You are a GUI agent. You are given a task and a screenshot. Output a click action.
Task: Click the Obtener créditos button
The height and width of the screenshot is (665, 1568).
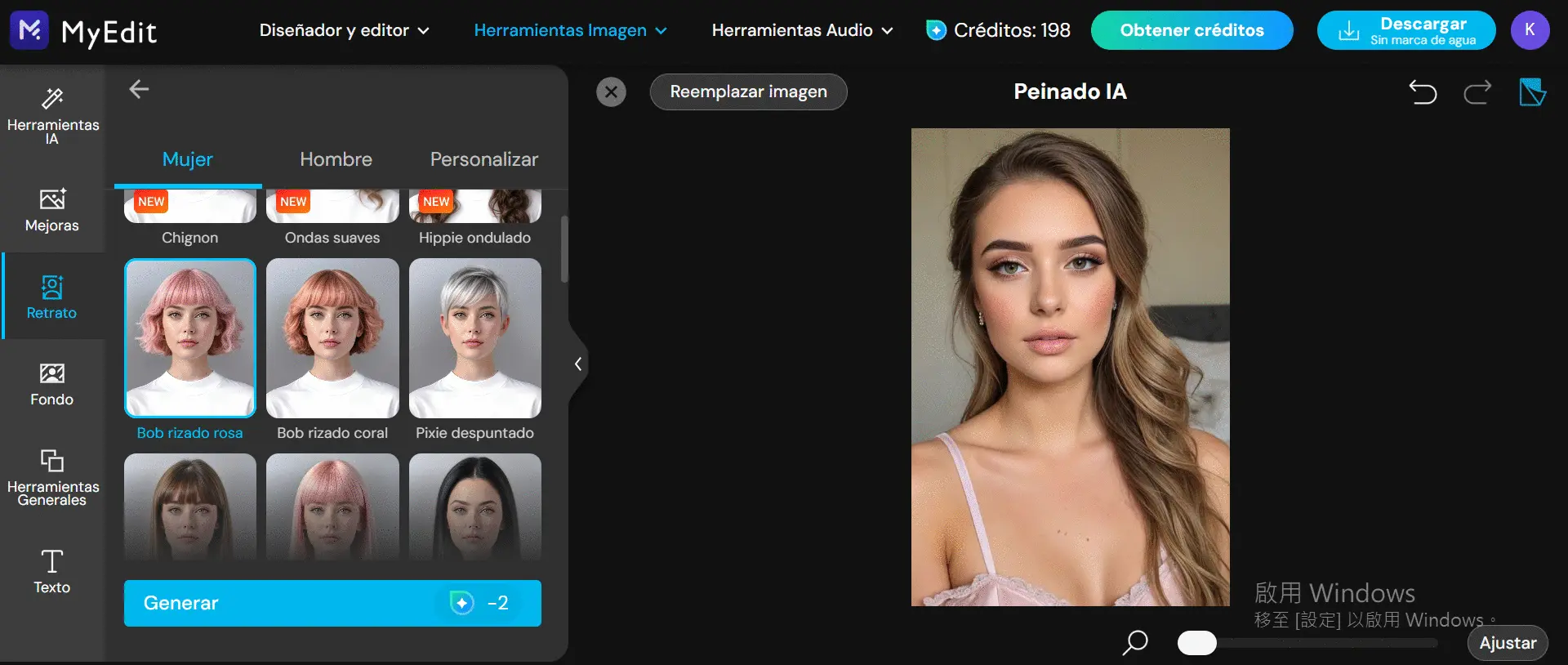pos(1192,30)
